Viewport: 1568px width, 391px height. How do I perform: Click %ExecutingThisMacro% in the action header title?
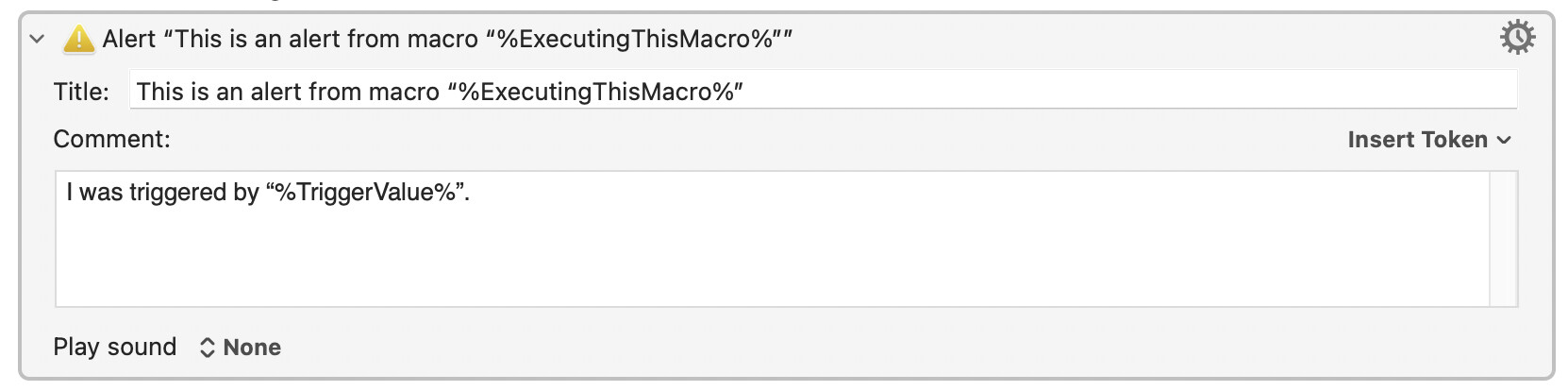pyautogui.click(x=636, y=40)
